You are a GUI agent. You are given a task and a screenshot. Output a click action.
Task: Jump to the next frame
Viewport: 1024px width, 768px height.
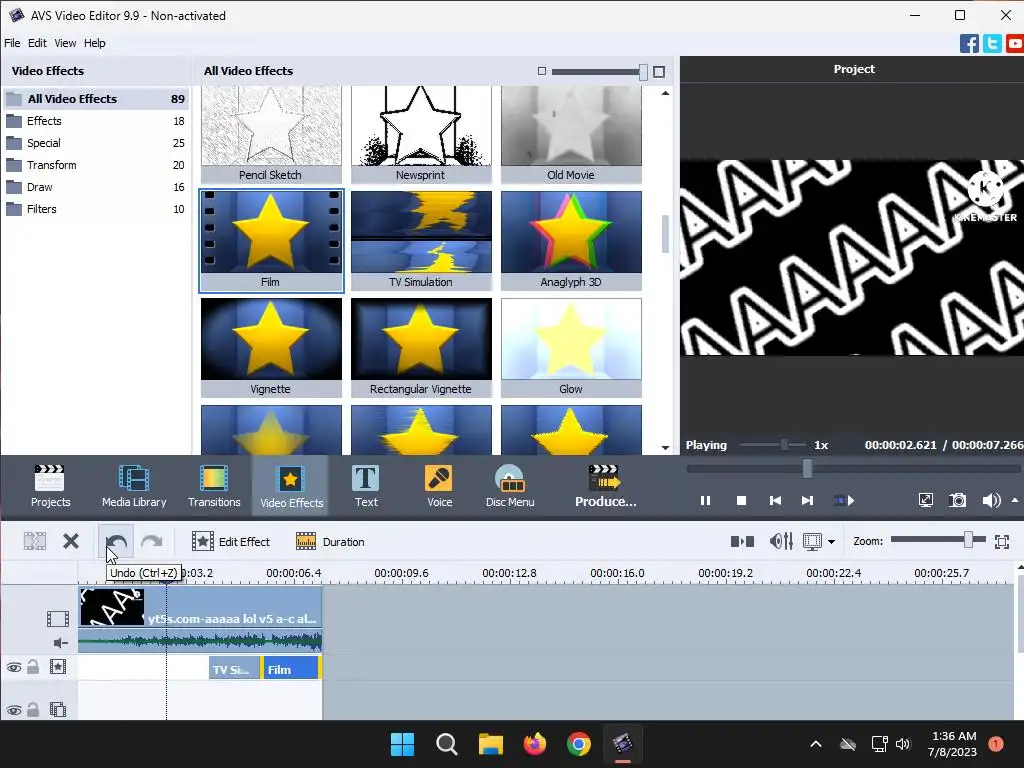[807, 500]
